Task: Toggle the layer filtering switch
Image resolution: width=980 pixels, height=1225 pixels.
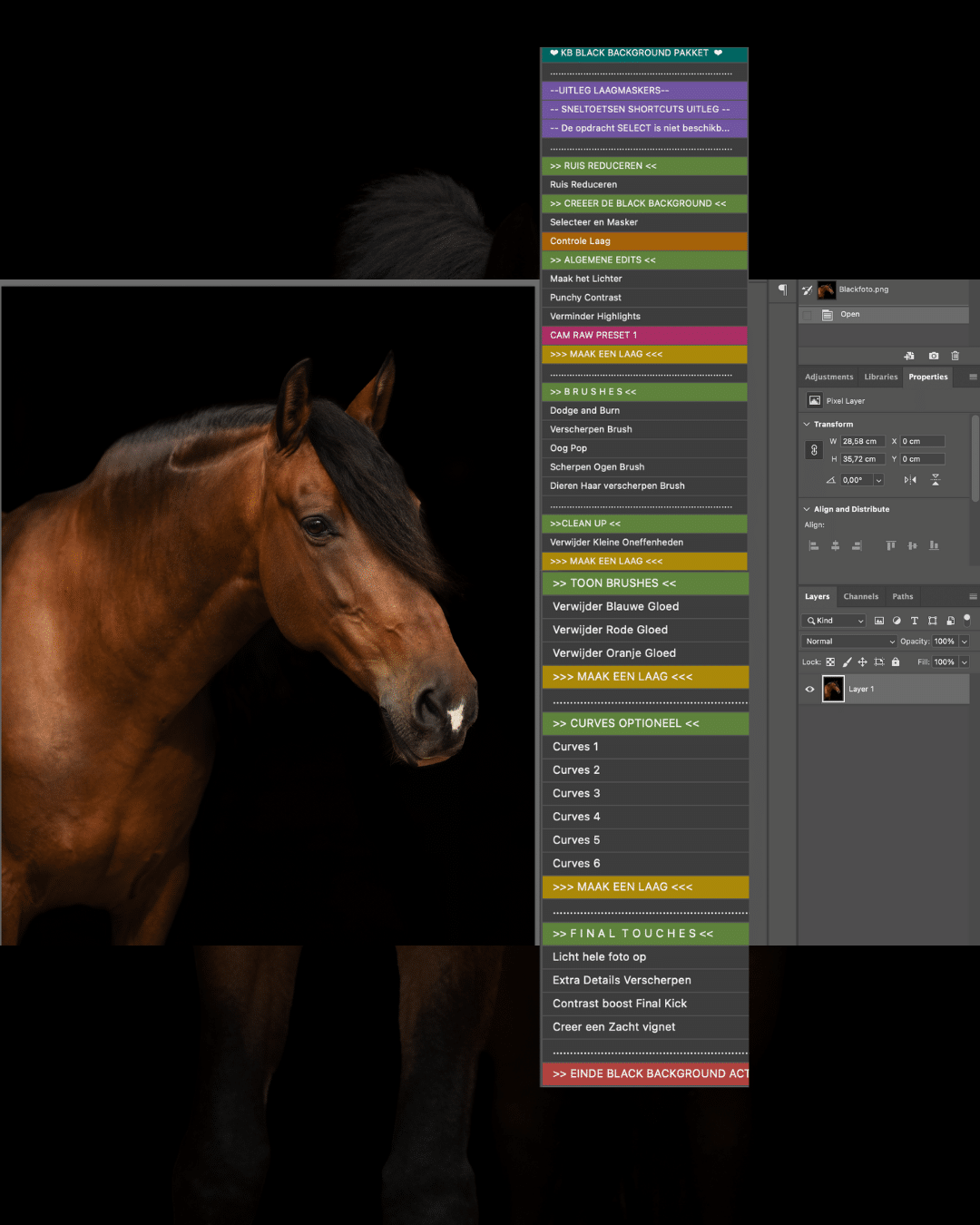Action: pos(966,619)
